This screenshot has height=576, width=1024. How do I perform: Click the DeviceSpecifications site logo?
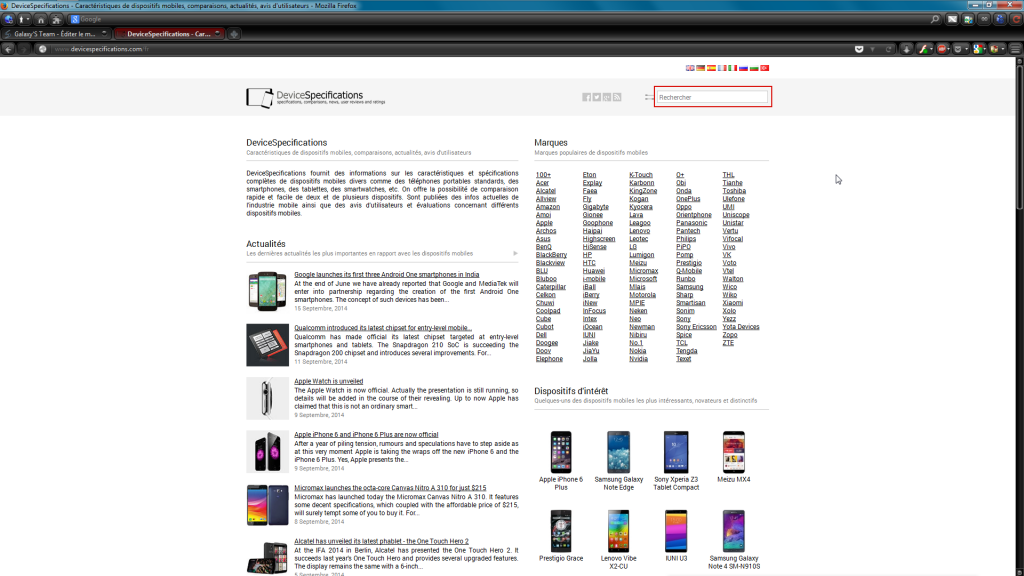(315, 97)
